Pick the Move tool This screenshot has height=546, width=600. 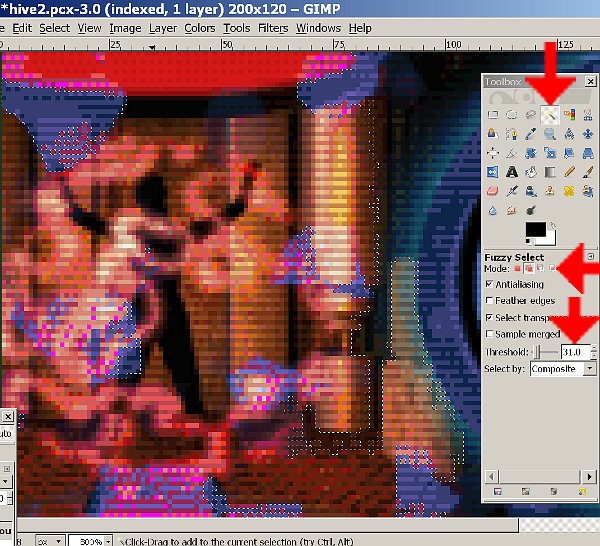point(587,134)
